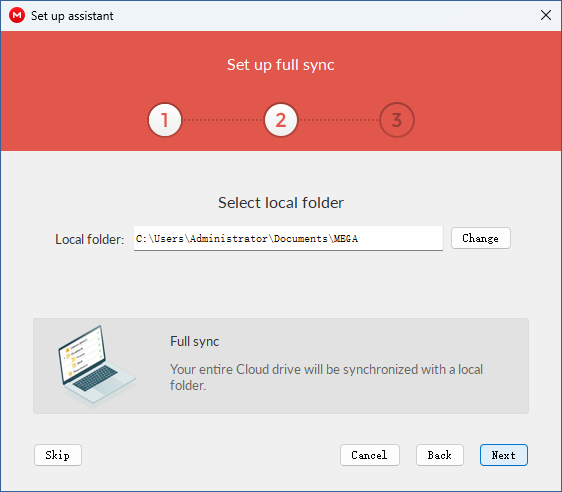Click step 3 circle in progress indicator

(397, 120)
